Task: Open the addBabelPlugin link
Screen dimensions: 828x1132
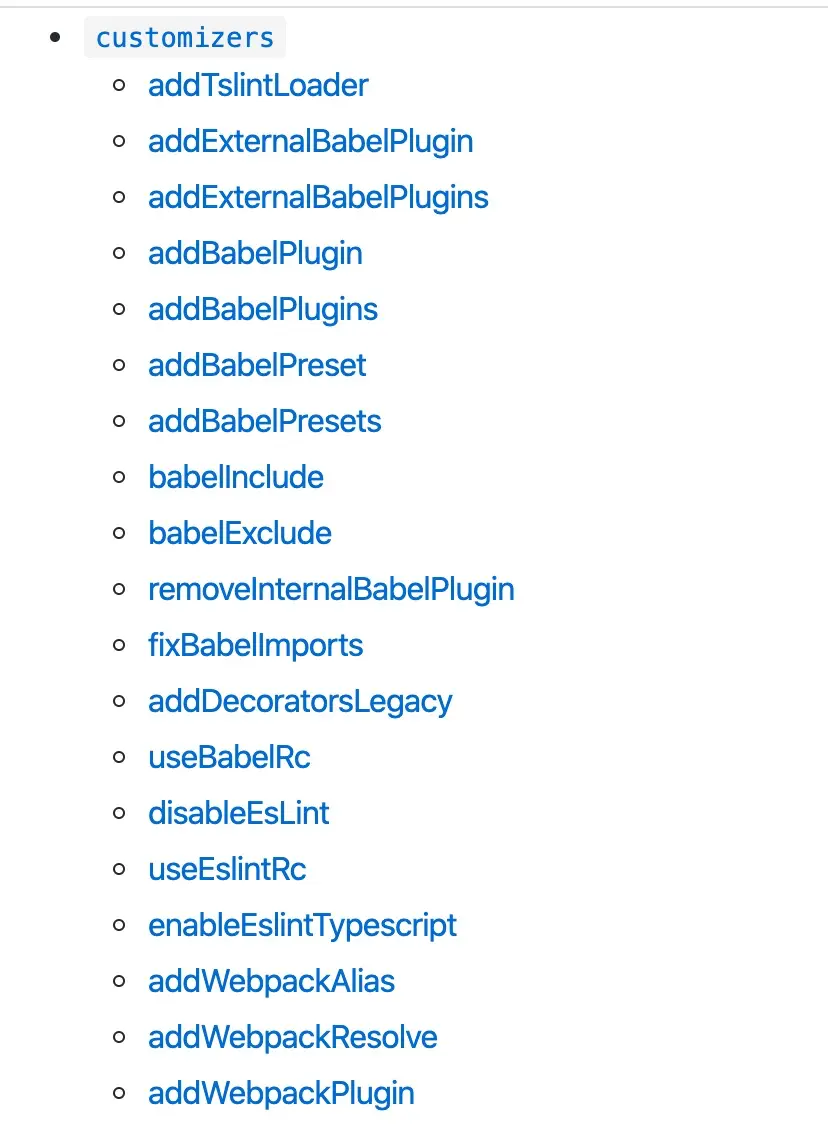Action: pos(255,253)
